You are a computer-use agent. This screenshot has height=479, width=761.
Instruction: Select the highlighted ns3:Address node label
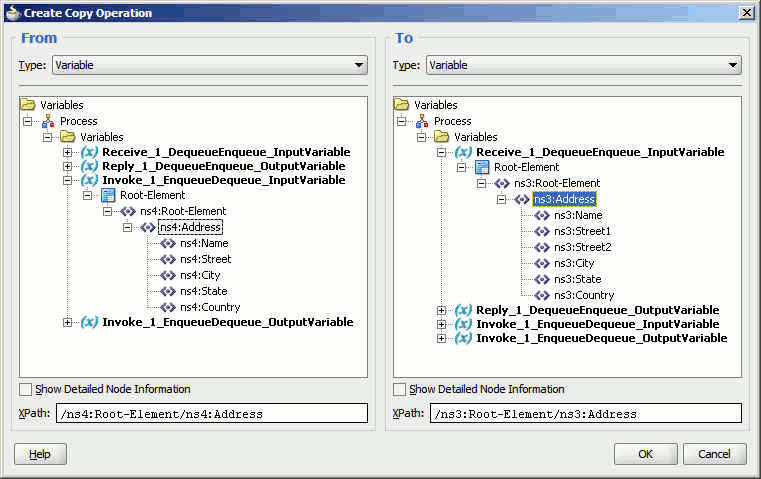564,199
